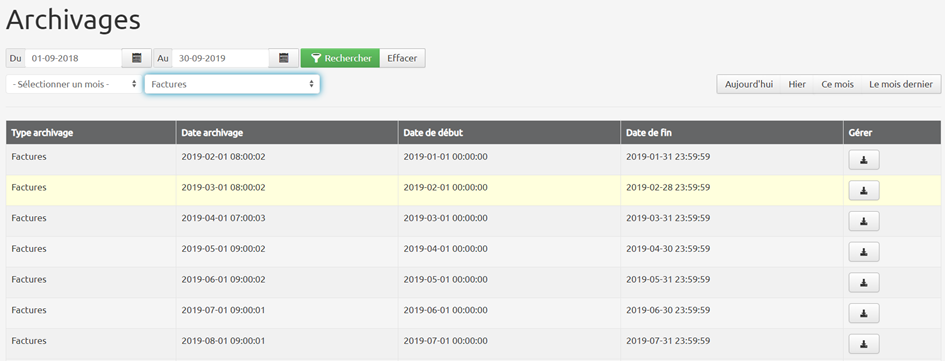Open the Factures type dropdown

[x=232, y=84]
